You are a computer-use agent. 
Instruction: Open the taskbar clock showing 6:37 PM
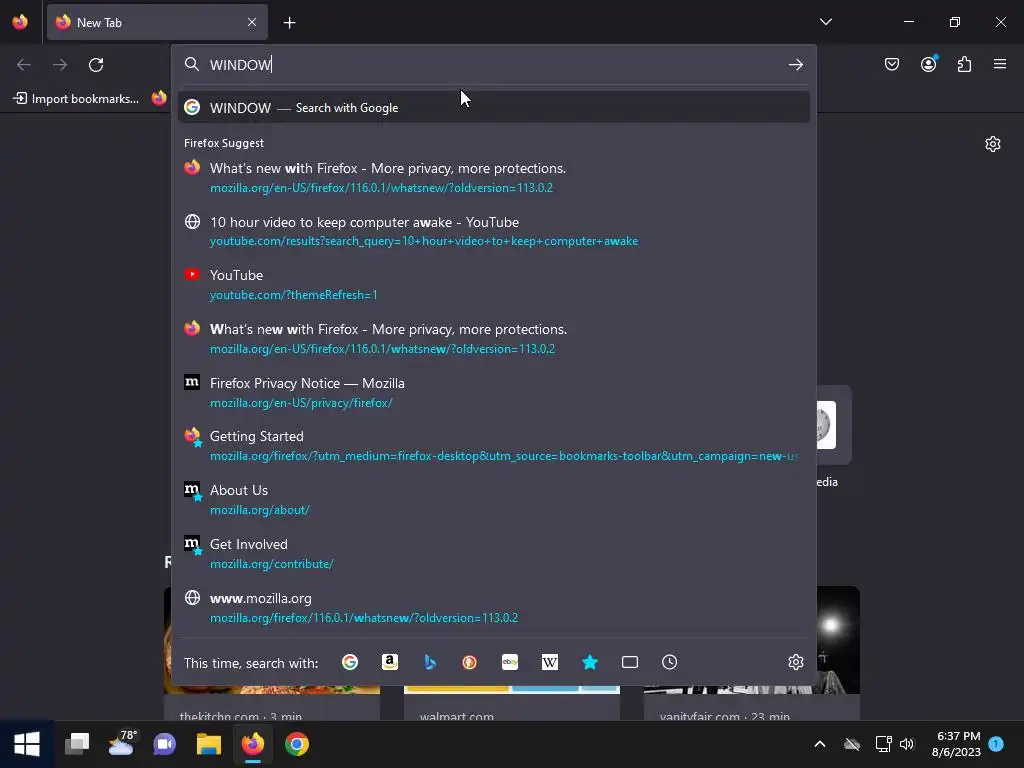point(956,744)
